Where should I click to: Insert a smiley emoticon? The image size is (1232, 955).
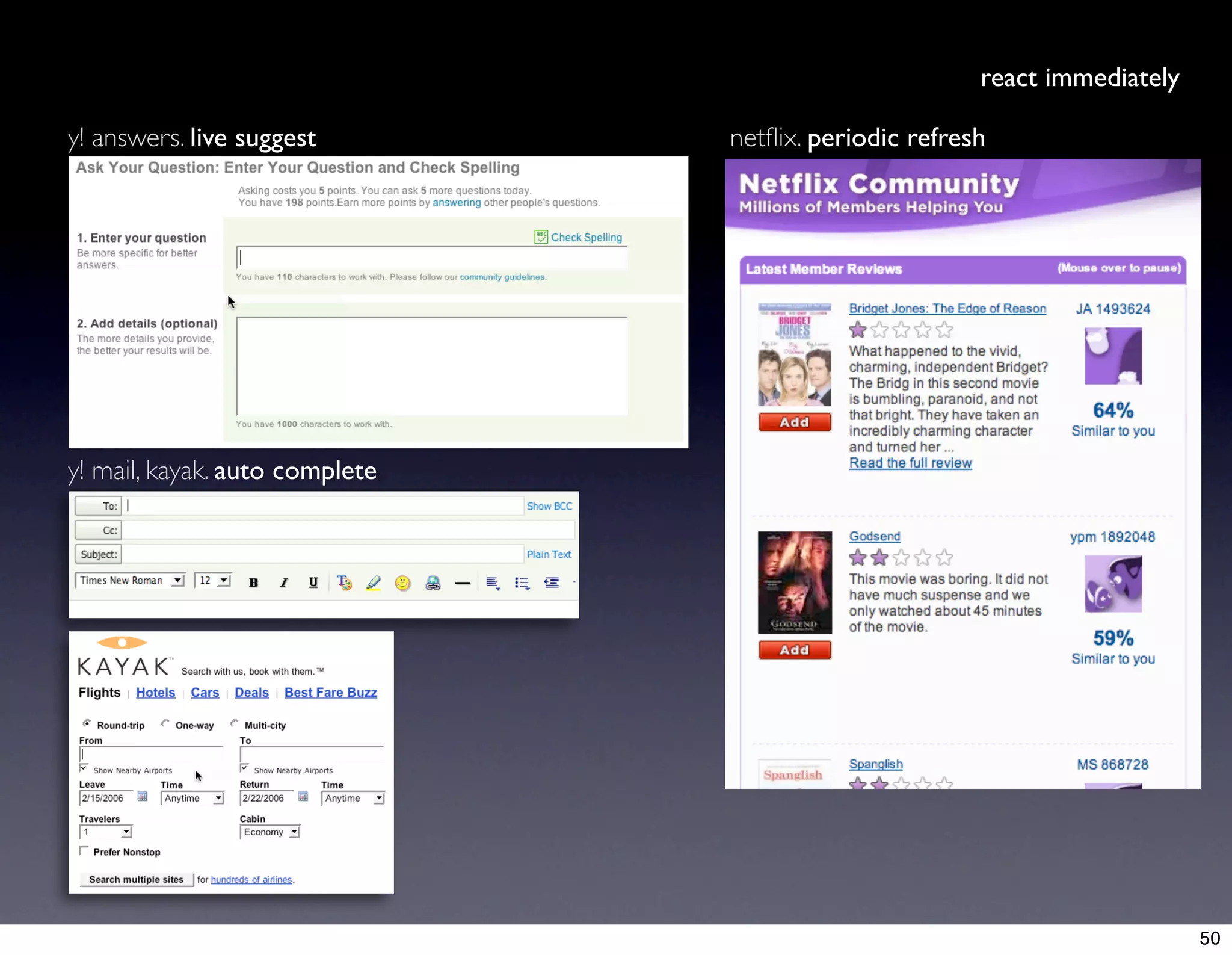point(402,583)
